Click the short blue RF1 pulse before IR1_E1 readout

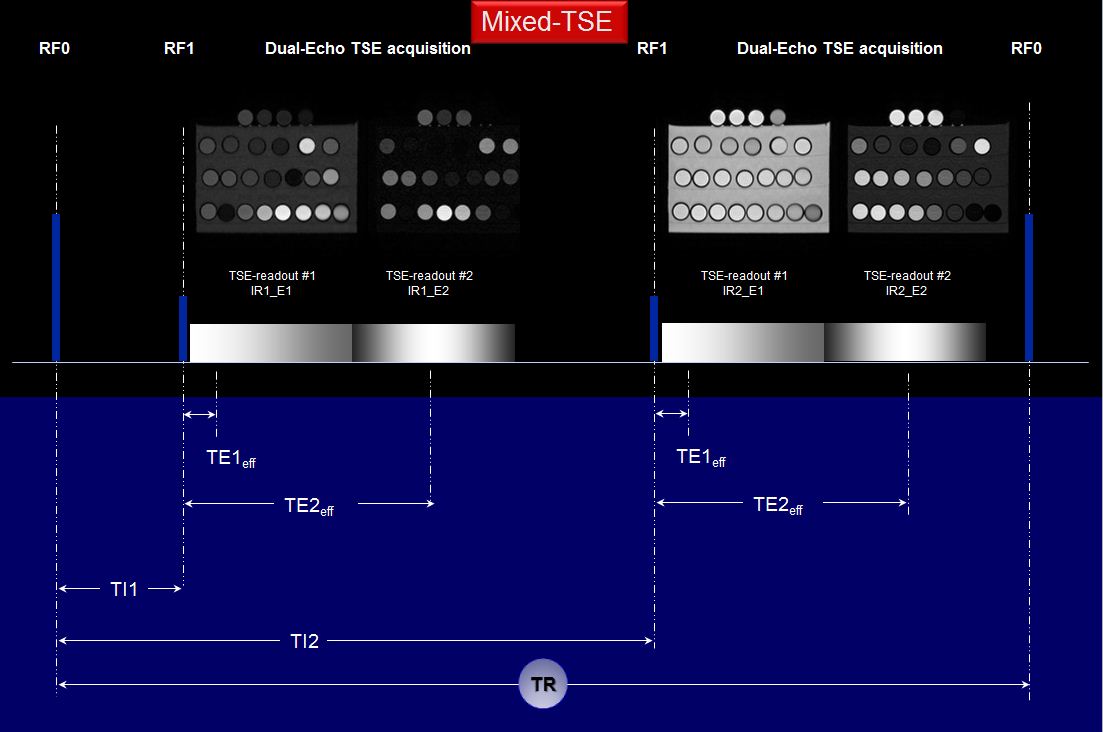point(183,328)
